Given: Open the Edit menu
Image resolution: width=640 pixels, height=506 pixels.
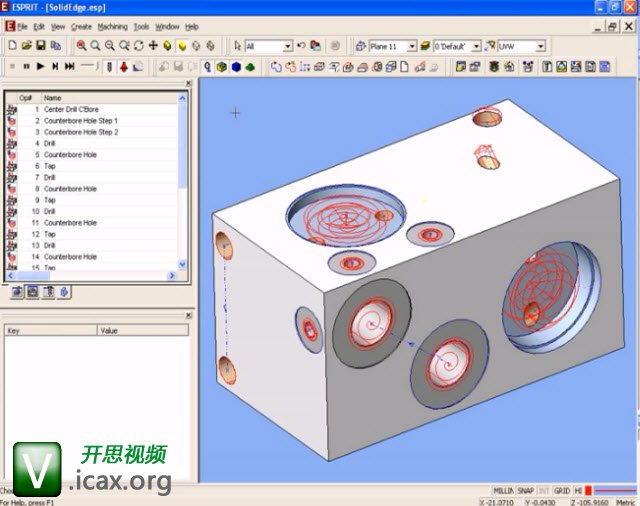Looking at the screenshot, I should [39, 27].
